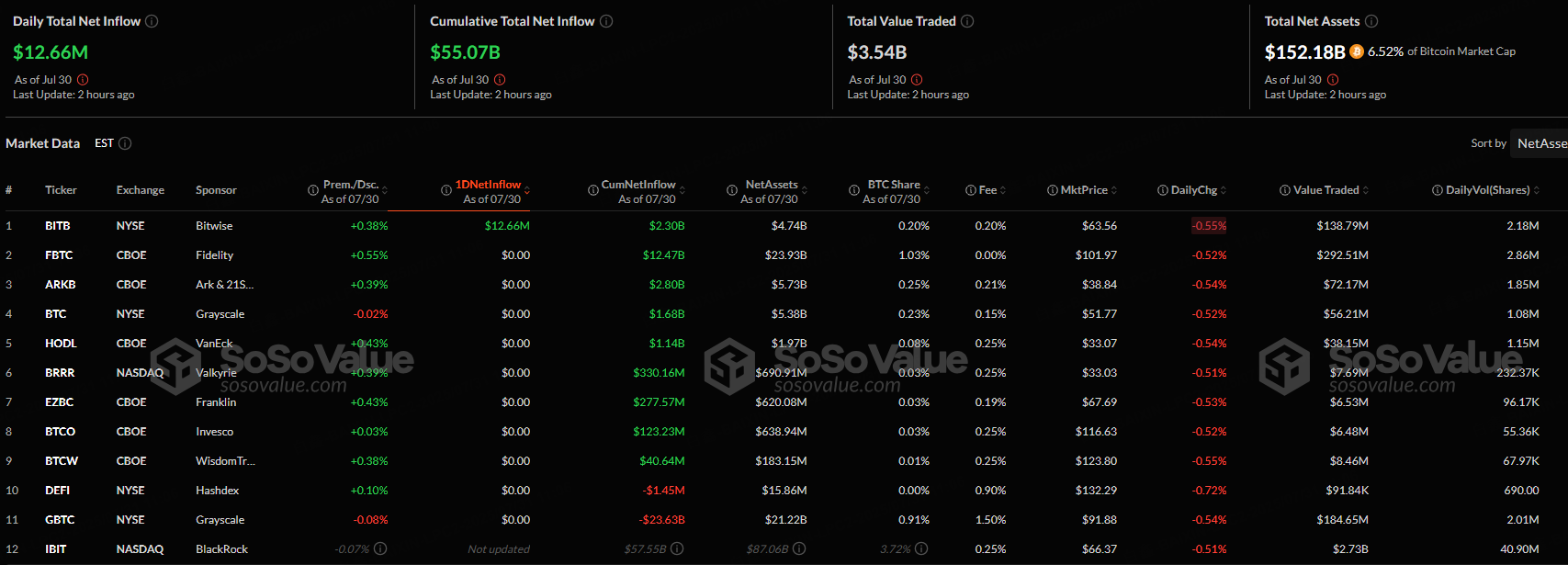Click the info icon next to EST
The height and width of the screenshot is (565, 1568).
click(x=125, y=143)
